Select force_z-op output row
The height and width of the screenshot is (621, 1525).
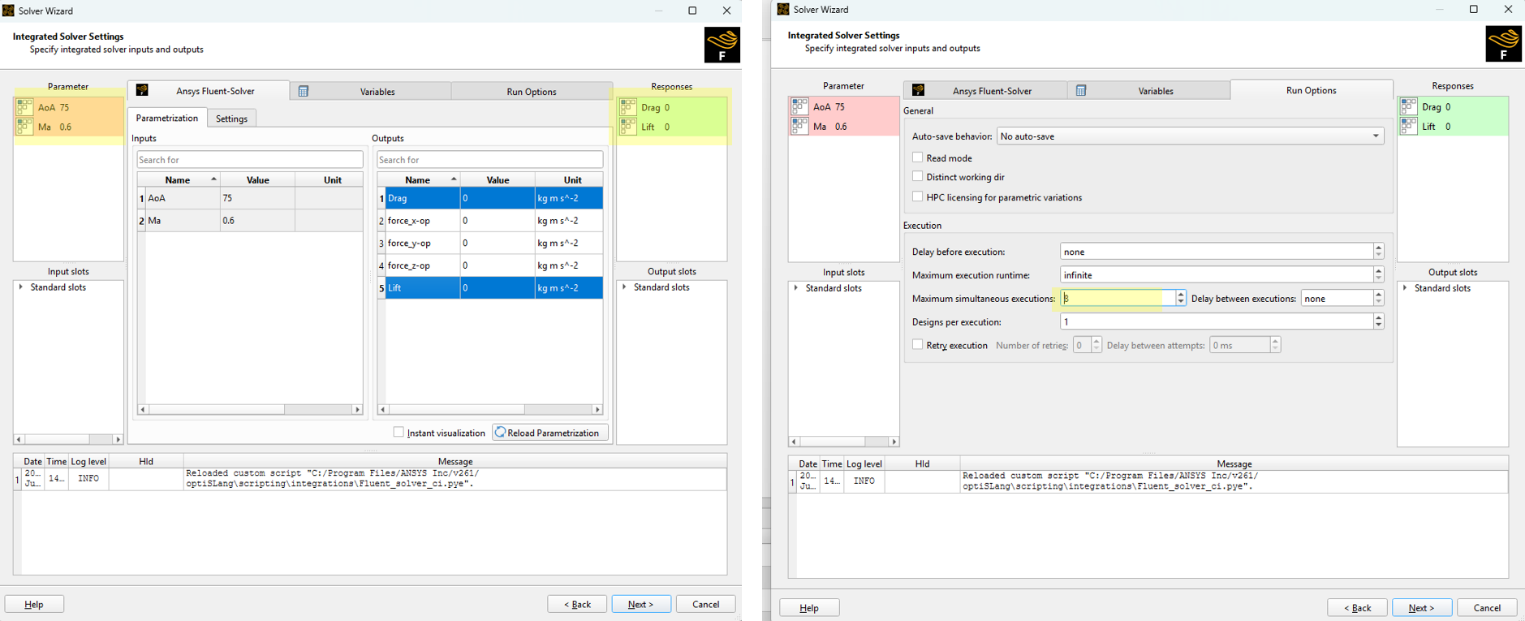pos(490,265)
